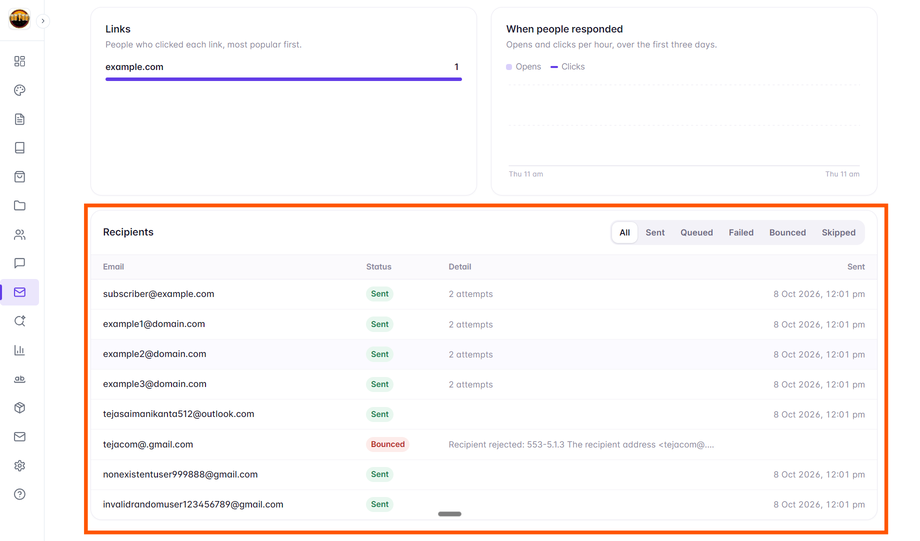This screenshot has height=541, width=920.
Task: Click the Sent column header
Action: (x=856, y=266)
